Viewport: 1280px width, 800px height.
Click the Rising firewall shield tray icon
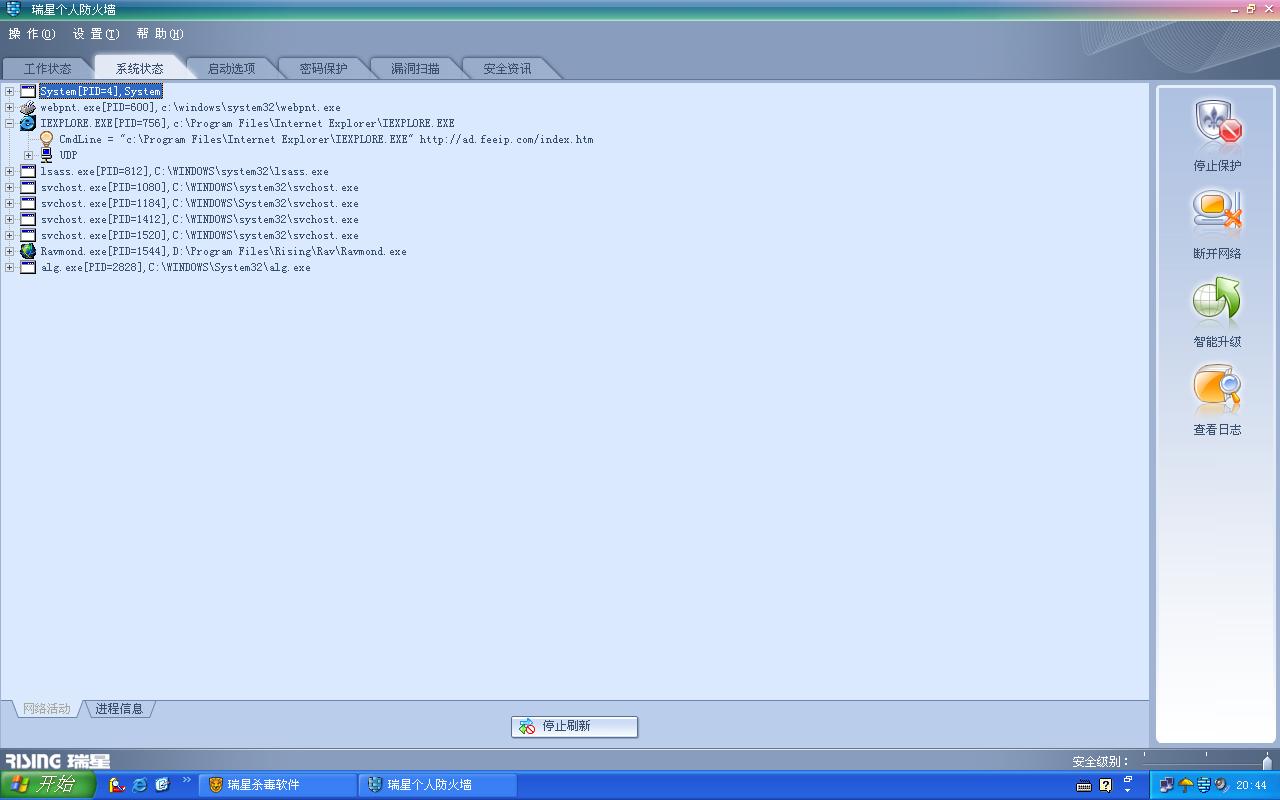(1204, 785)
